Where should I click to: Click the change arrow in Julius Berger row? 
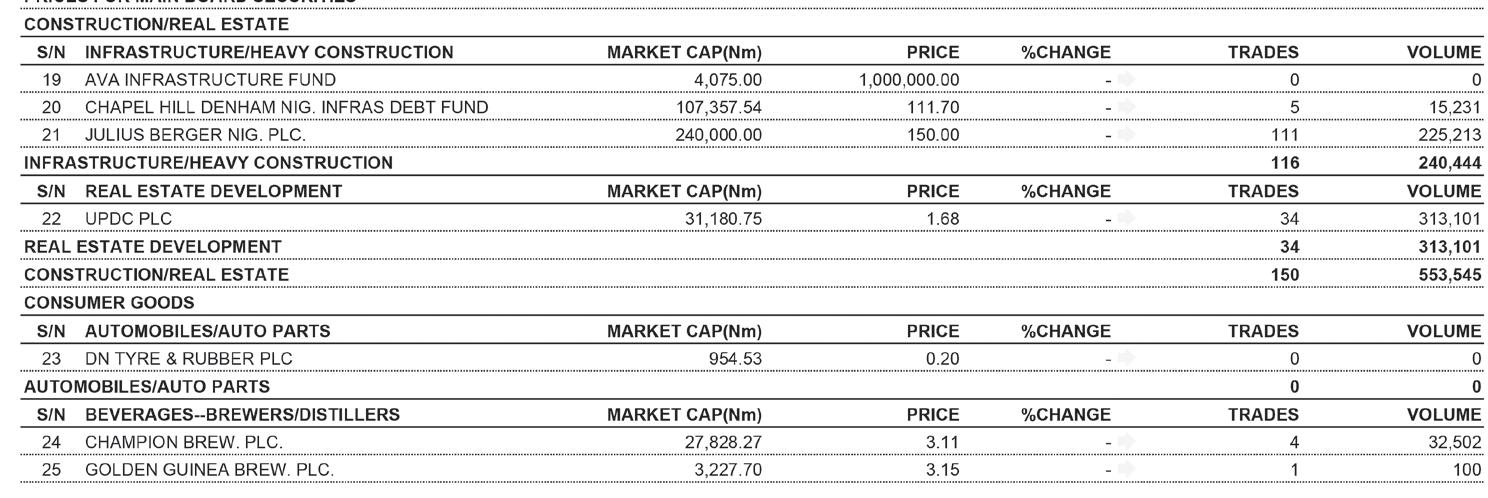[x=1126, y=135]
